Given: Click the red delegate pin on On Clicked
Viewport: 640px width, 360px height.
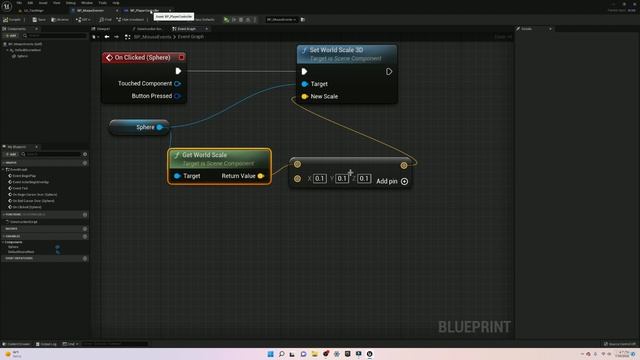Looking at the screenshot, I should pyautogui.click(x=181, y=58).
